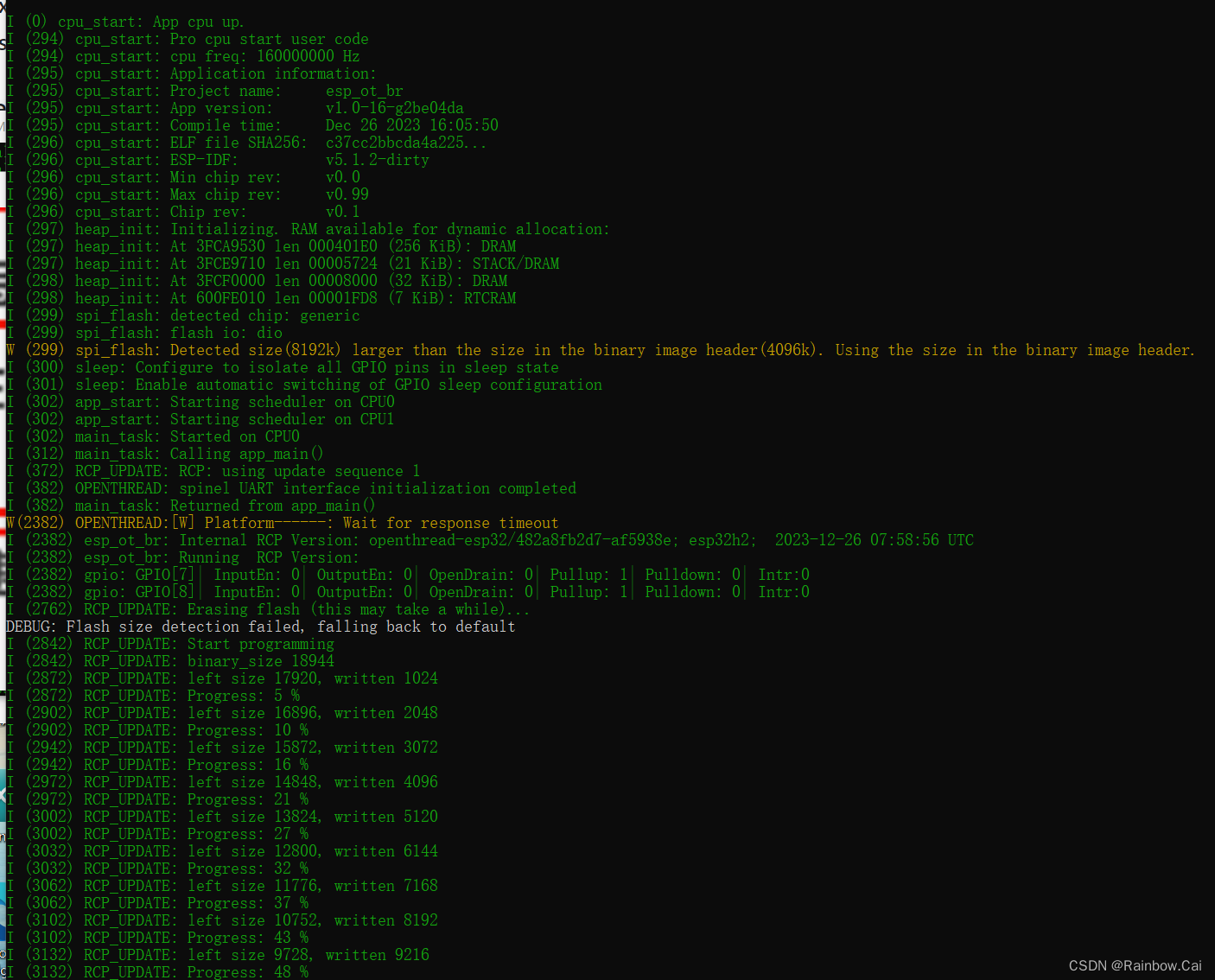Click the 'gpio: GPIO[7]' line

408,575
